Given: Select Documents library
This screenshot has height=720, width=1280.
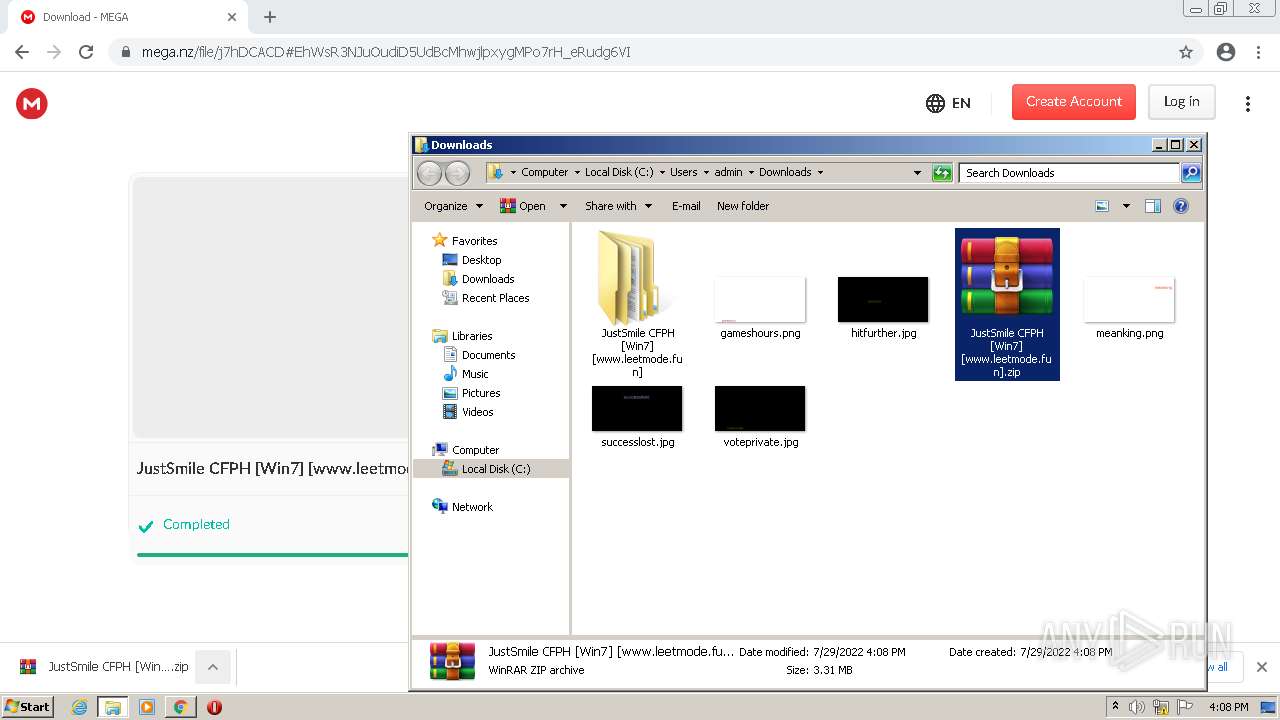Looking at the screenshot, I should [488, 355].
